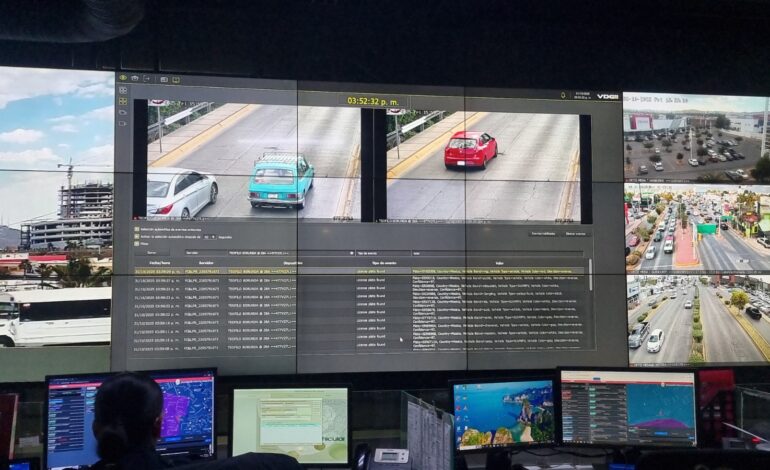The height and width of the screenshot is (470, 770).
Task: Sort by the Valor column header
Action: [x=500, y=264]
